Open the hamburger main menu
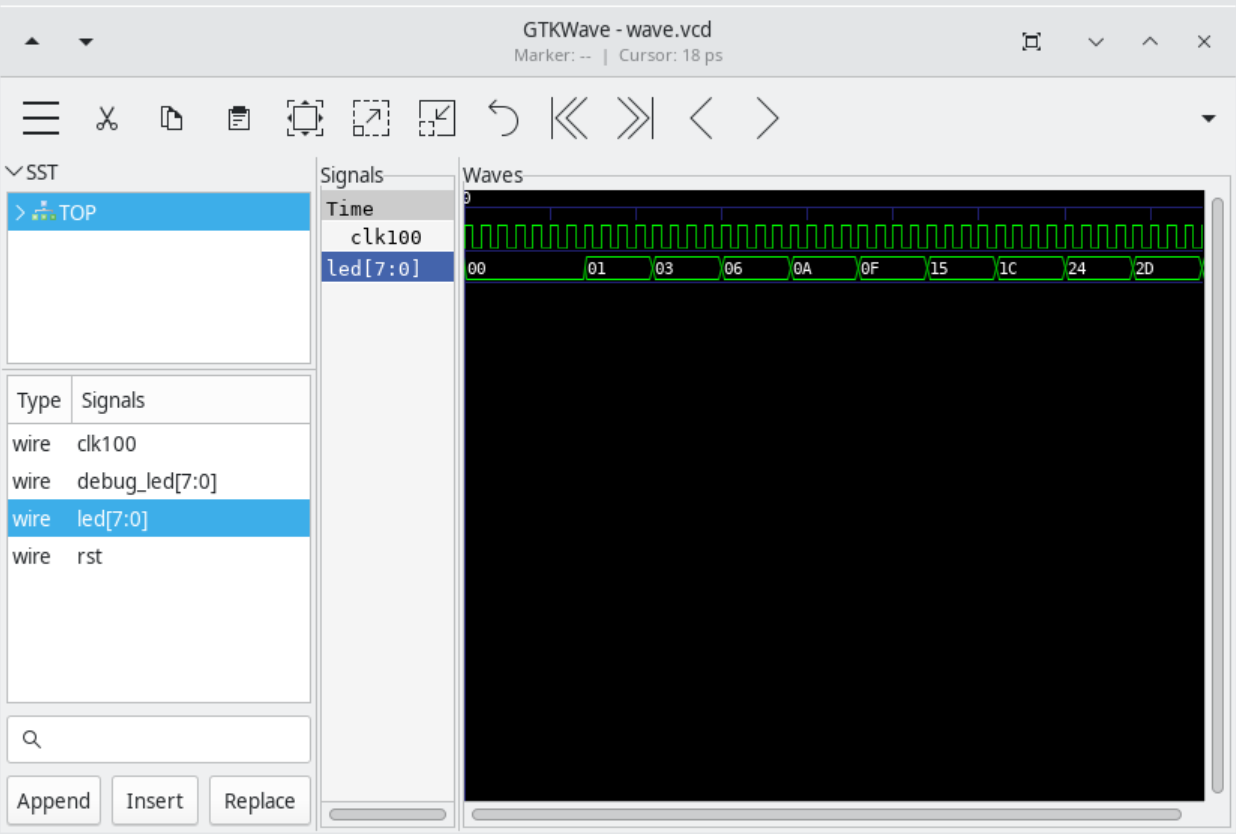 [41, 118]
